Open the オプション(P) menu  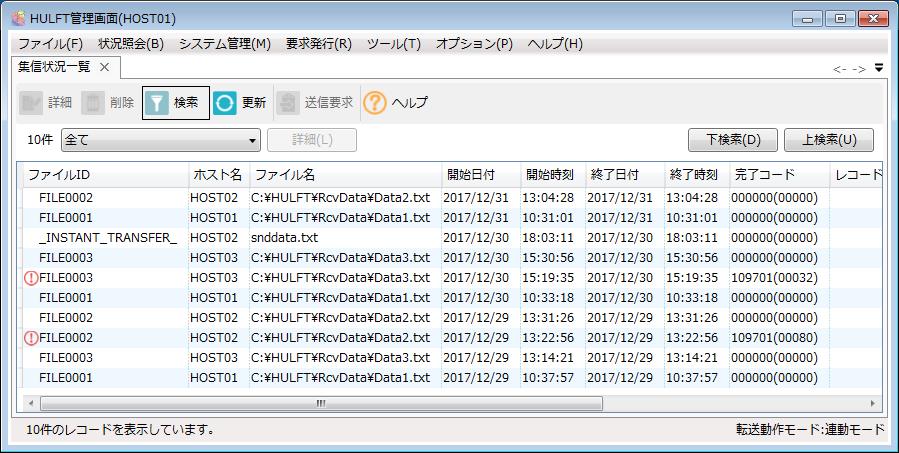coord(474,44)
